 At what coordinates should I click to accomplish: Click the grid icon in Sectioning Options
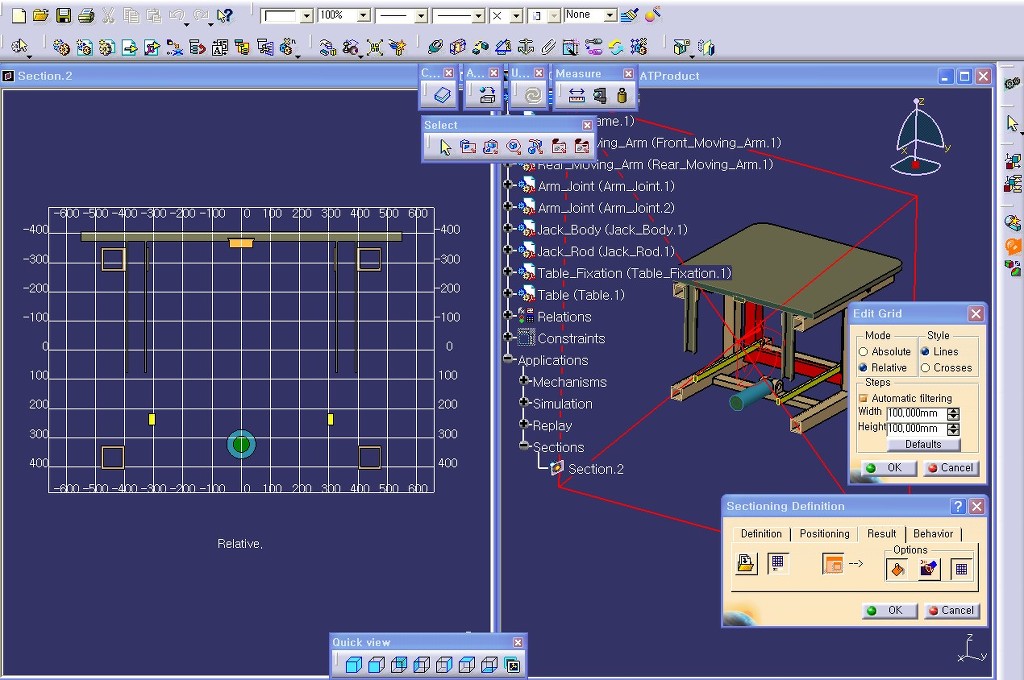(961, 568)
